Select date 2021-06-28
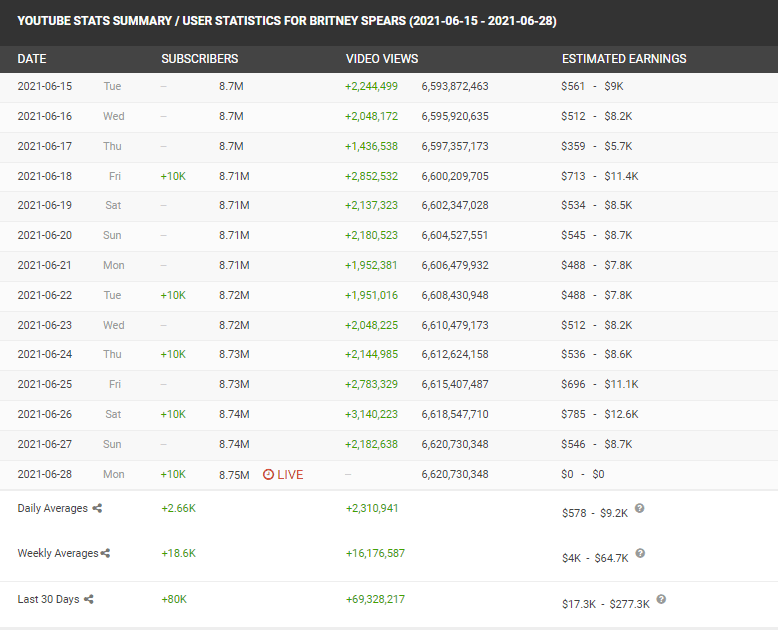The height and width of the screenshot is (630, 778). click(x=45, y=474)
